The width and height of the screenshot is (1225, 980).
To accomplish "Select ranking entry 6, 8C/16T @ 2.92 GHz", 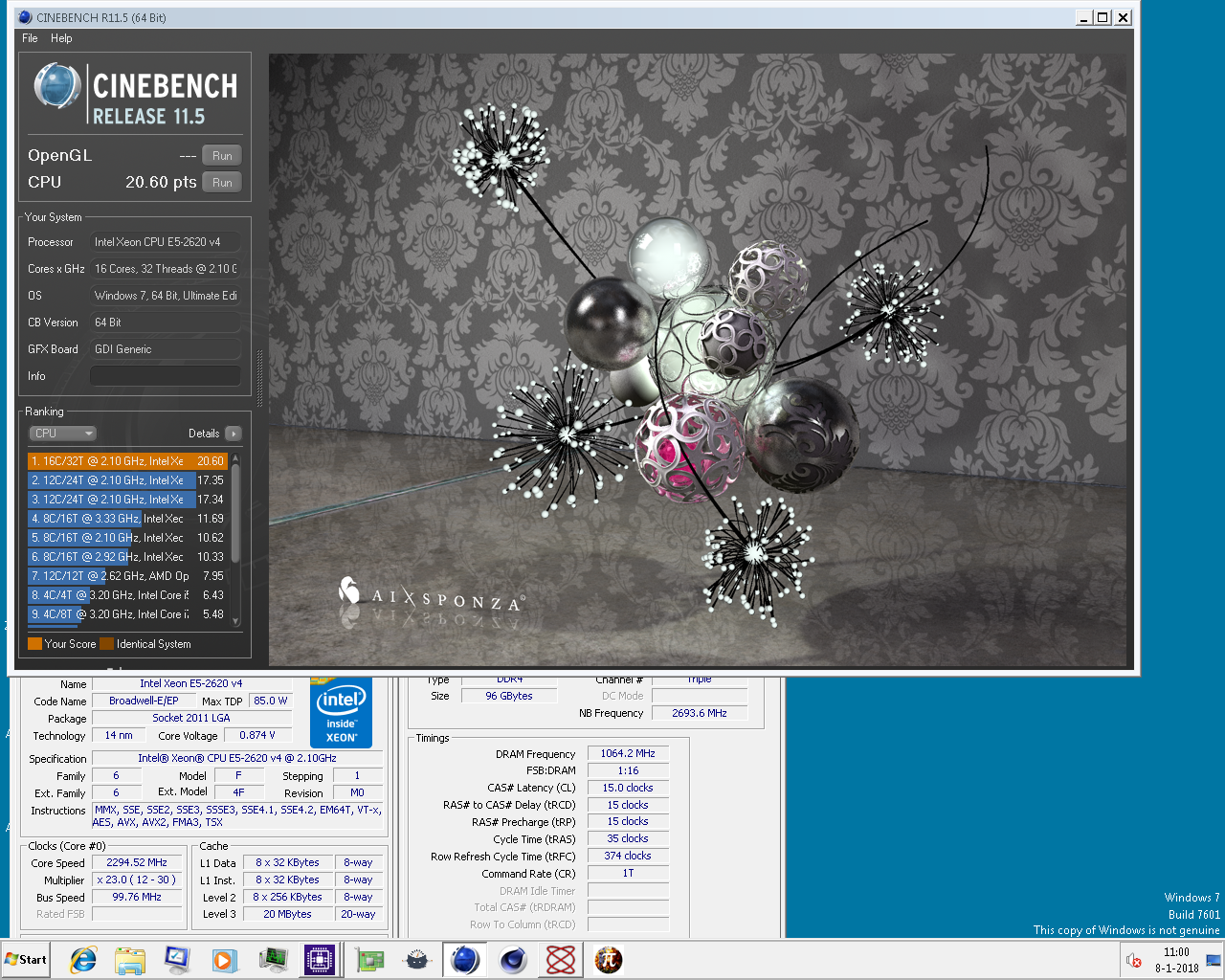I will pyautogui.click(x=127, y=557).
